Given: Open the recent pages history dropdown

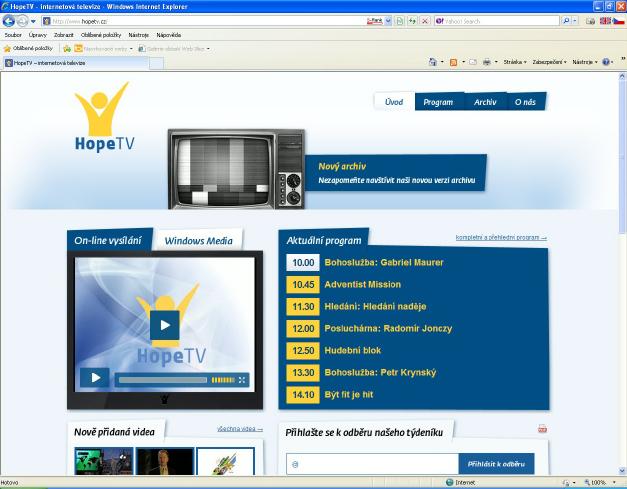Looking at the screenshot, I should click(33, 21).
